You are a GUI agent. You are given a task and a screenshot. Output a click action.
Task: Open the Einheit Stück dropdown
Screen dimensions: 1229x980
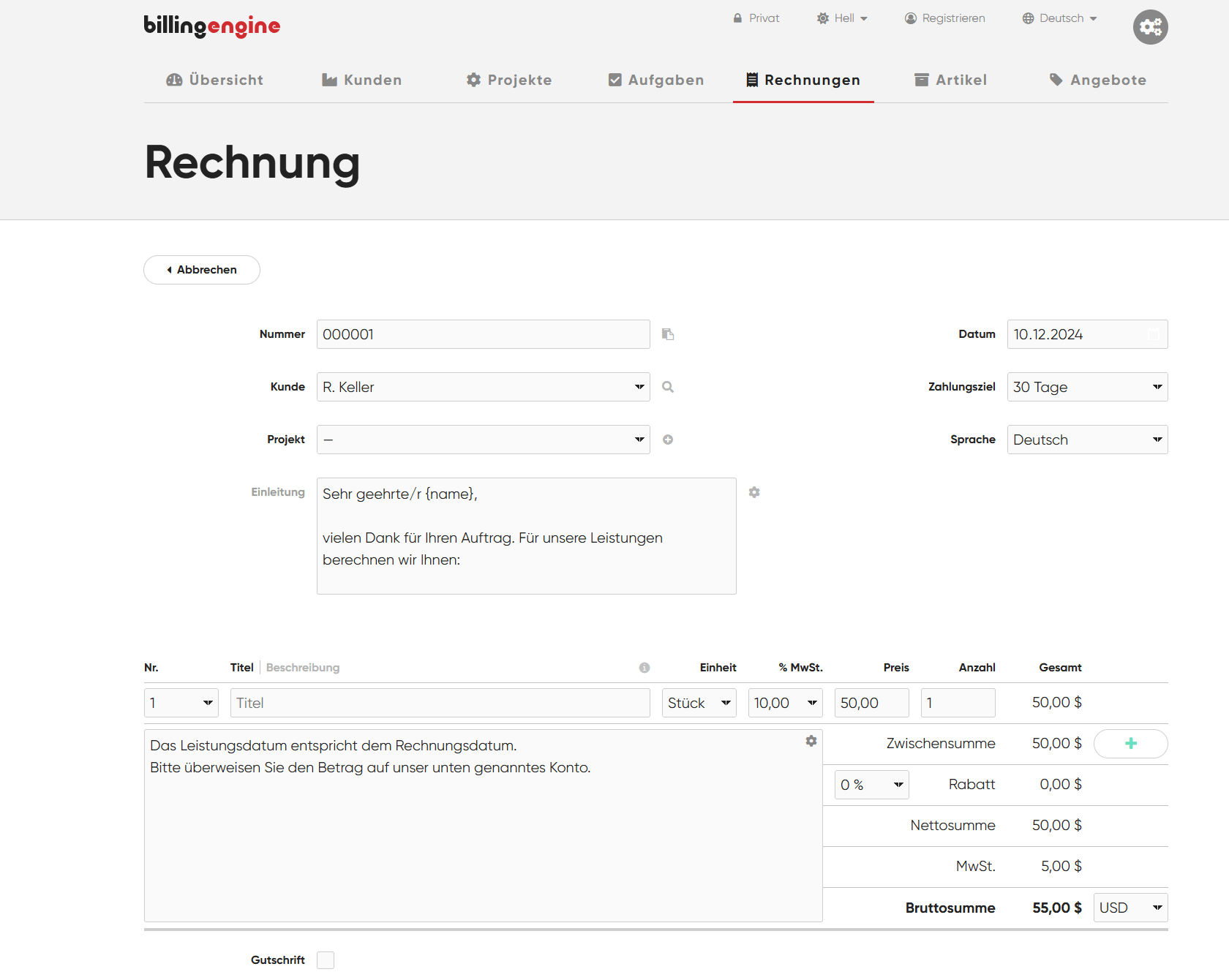pos(699,703)
